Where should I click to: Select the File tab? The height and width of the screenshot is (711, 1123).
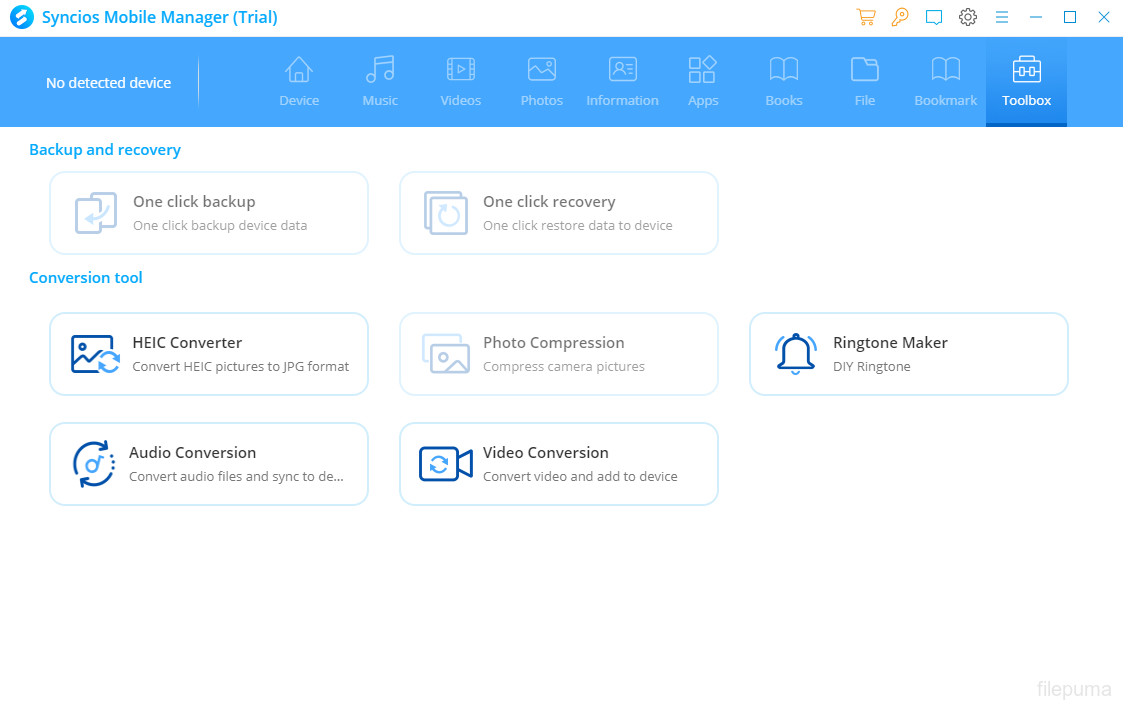pyautogui.click(x=865, y=82)
